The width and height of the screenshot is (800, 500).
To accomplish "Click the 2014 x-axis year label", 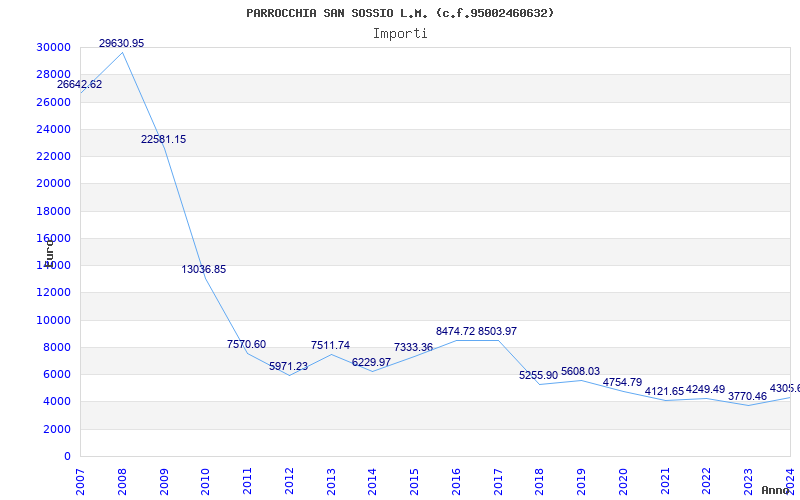I will (372, 481).
